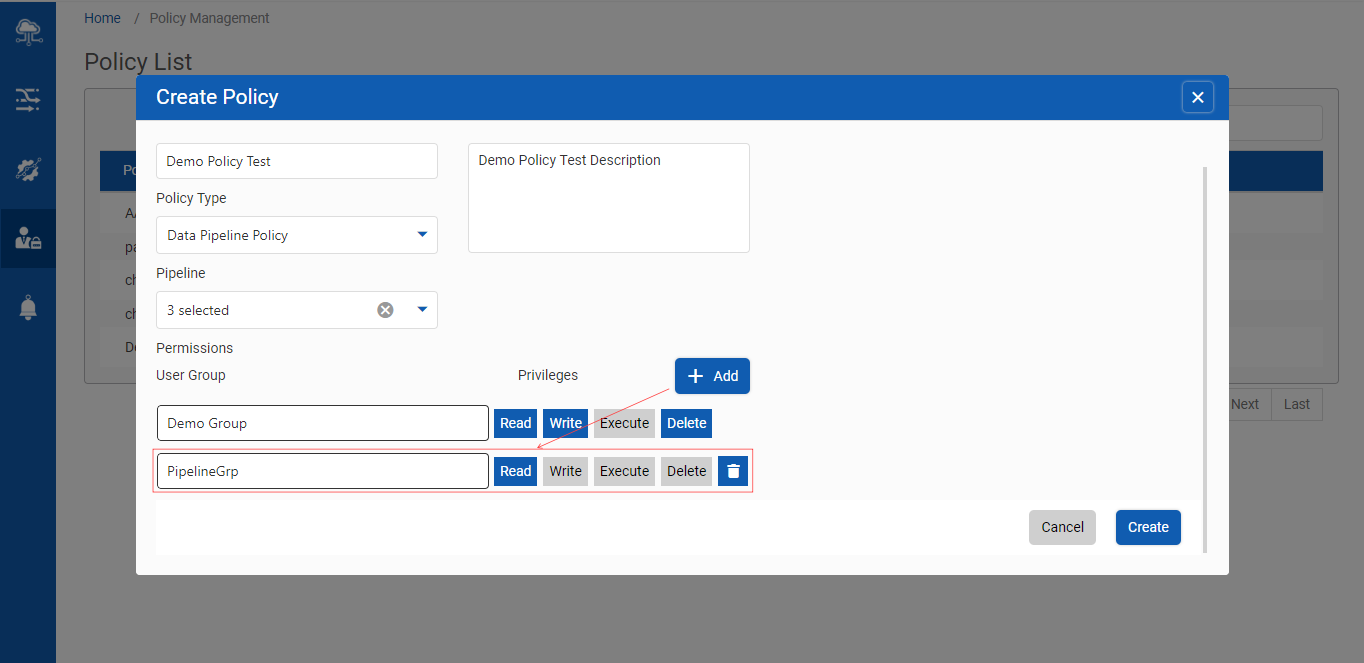The height and width of the screenshot is (663, 1364).
Task: Cancel the policy creation
Action: coord(1062,527)
